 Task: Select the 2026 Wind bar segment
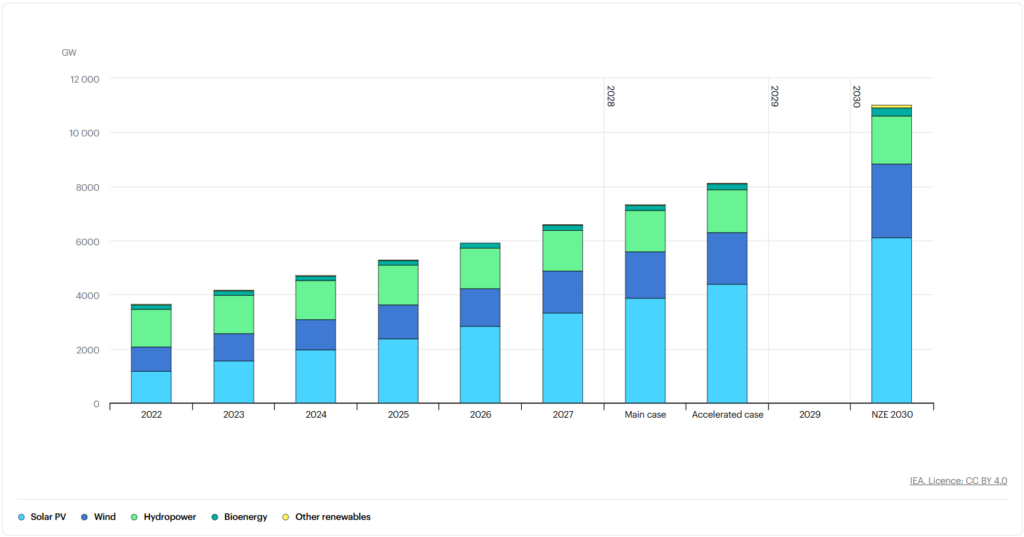click(x=480, y=307)
